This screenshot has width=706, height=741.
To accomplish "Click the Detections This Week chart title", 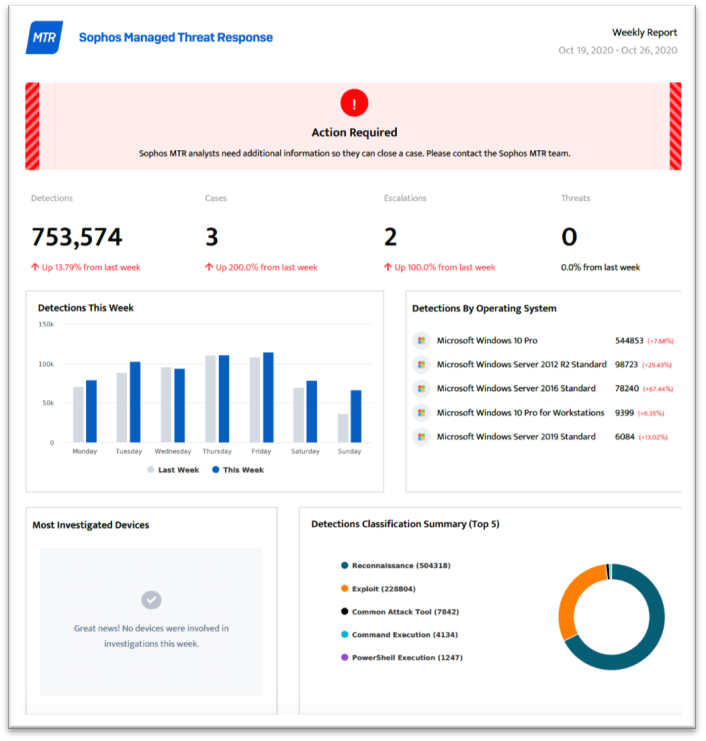I will pyautogui.click(x=86, y=308).
